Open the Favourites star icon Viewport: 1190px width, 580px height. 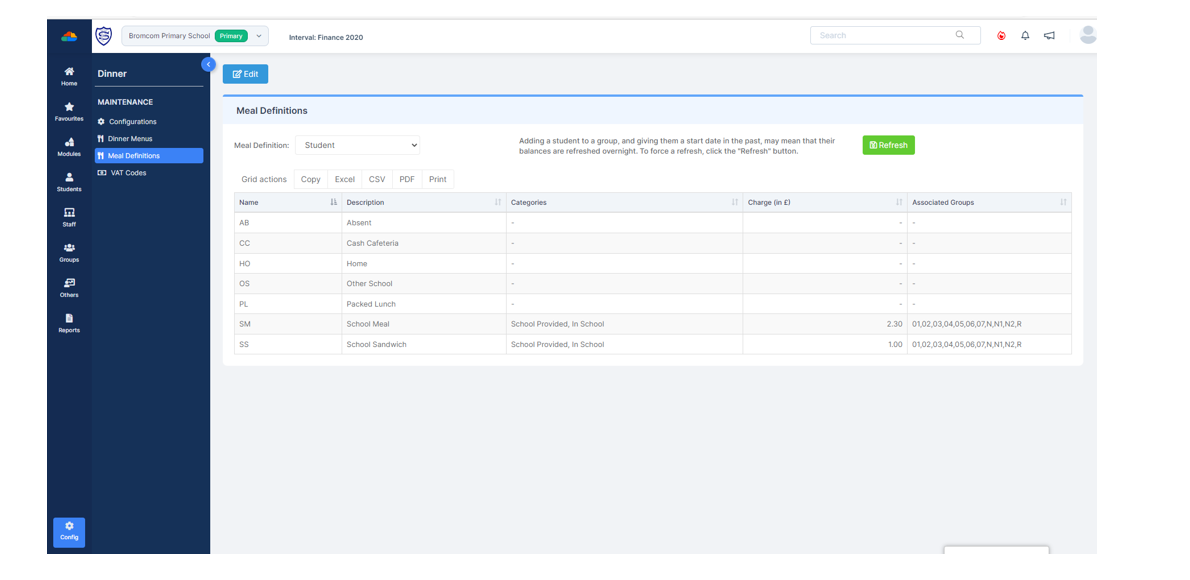click(x=69, y=111)
